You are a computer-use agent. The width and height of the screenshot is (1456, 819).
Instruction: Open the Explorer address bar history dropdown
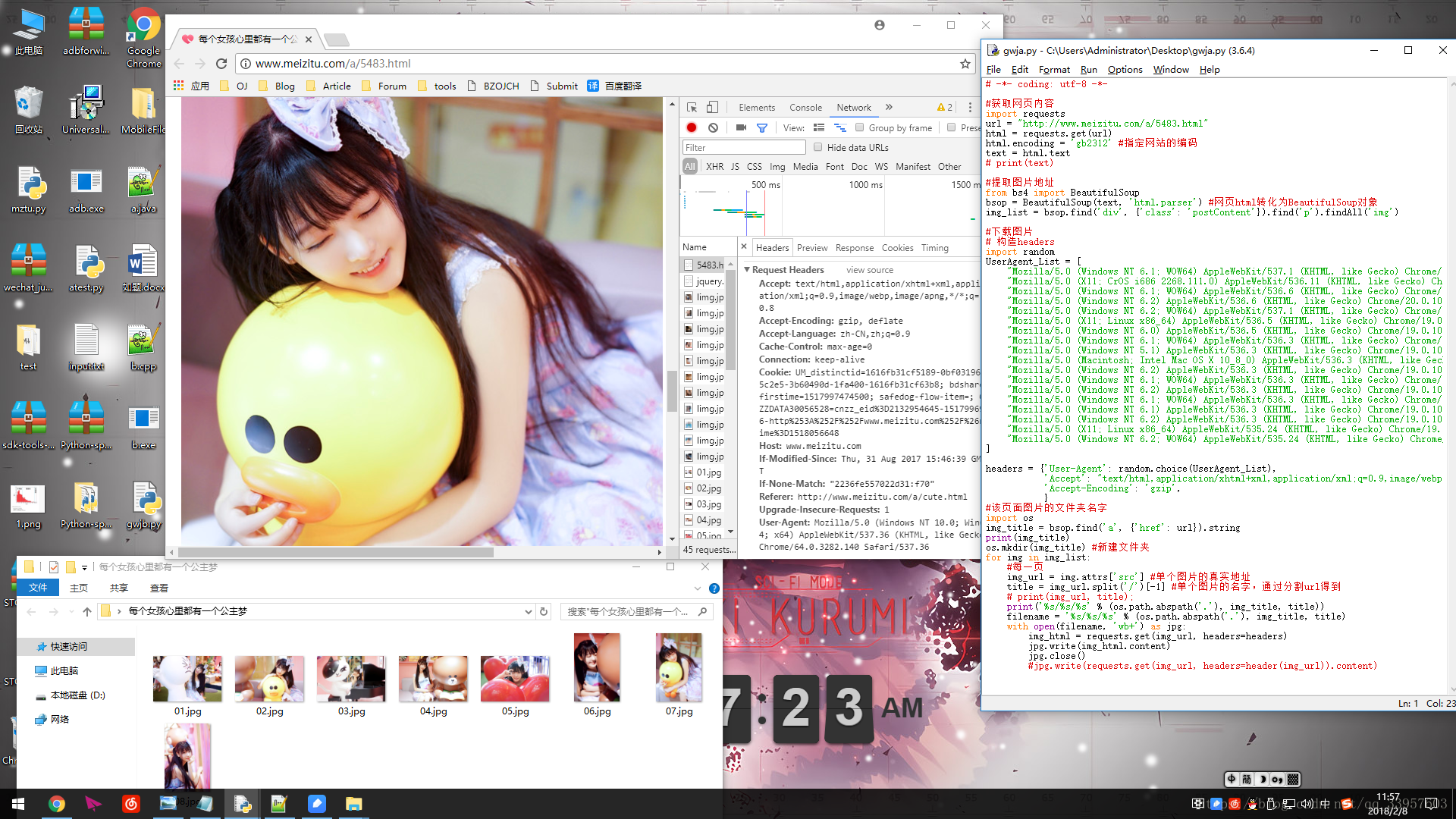coord(528,611)
